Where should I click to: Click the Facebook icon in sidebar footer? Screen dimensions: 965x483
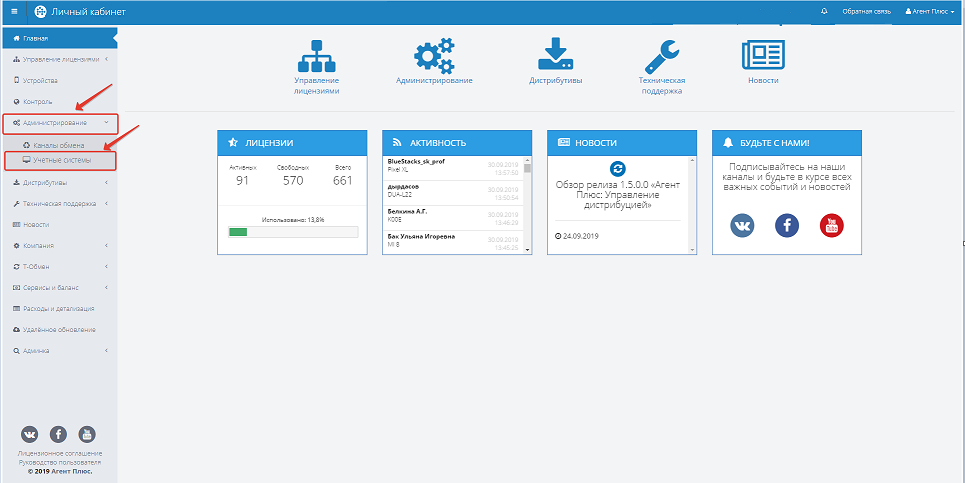click(x=58, y=434)
